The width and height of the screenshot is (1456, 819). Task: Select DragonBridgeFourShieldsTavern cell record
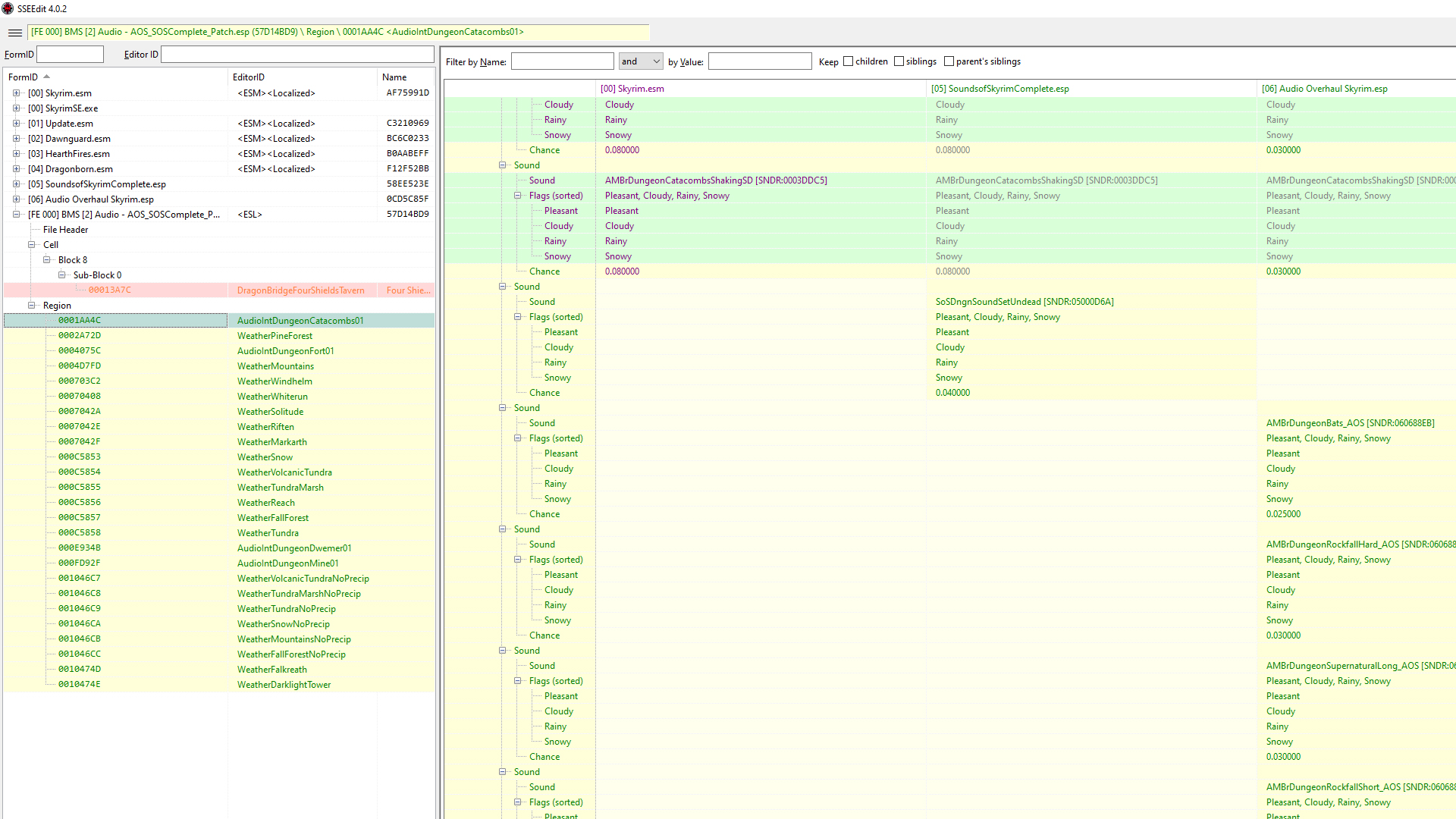click(300, 290)
